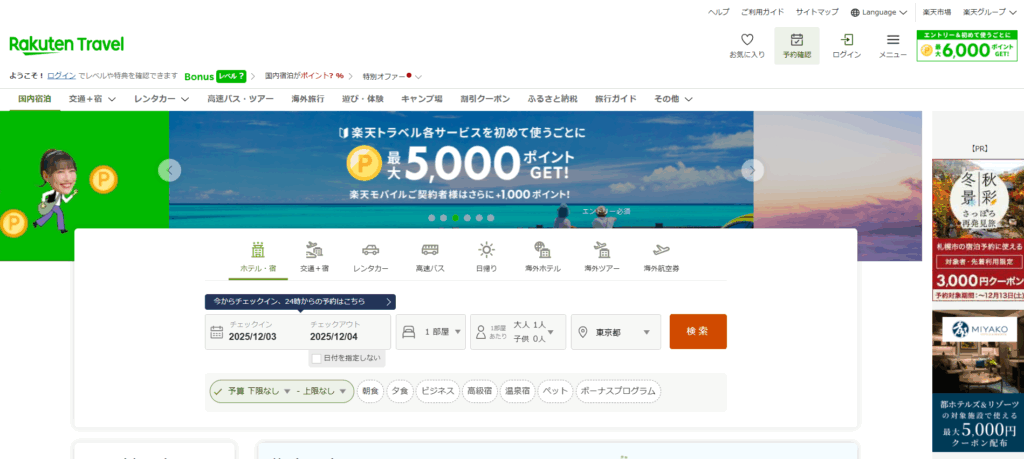Check the 日付を指定しない checkbox
The height and width of the screenshot is (459, 1024).
click(316, 358)
